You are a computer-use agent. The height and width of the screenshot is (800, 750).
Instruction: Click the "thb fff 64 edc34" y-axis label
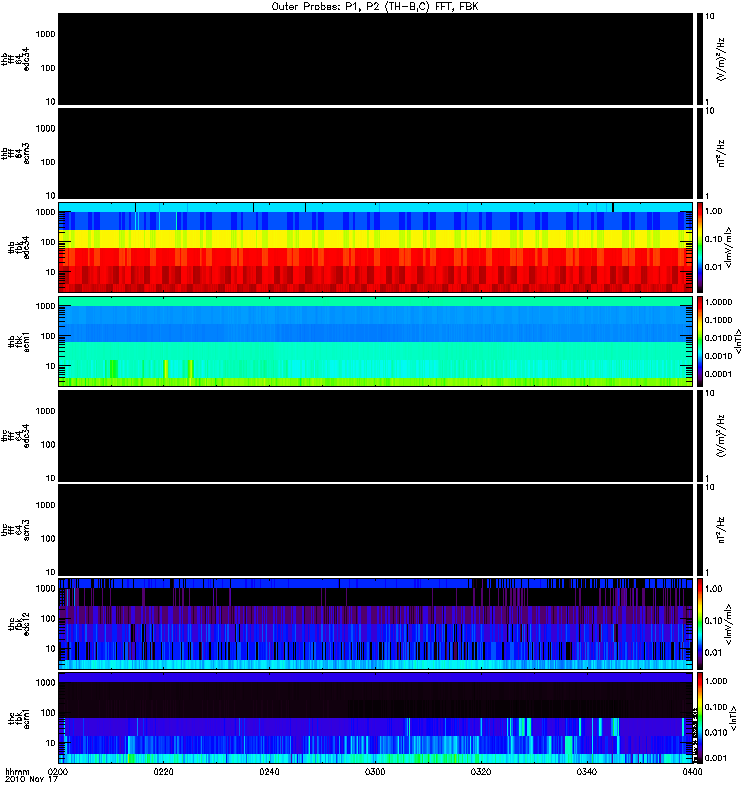click(15, 59)
